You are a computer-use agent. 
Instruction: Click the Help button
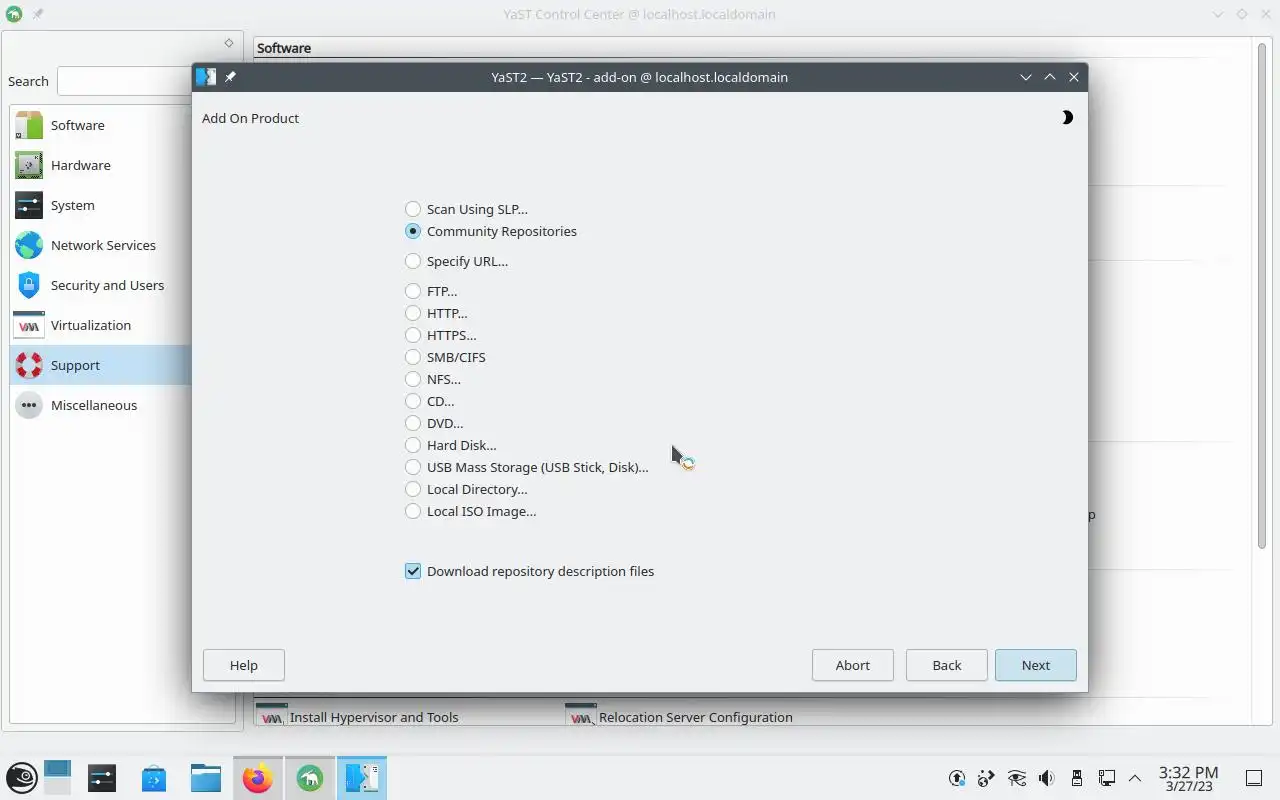pos(244,665)
